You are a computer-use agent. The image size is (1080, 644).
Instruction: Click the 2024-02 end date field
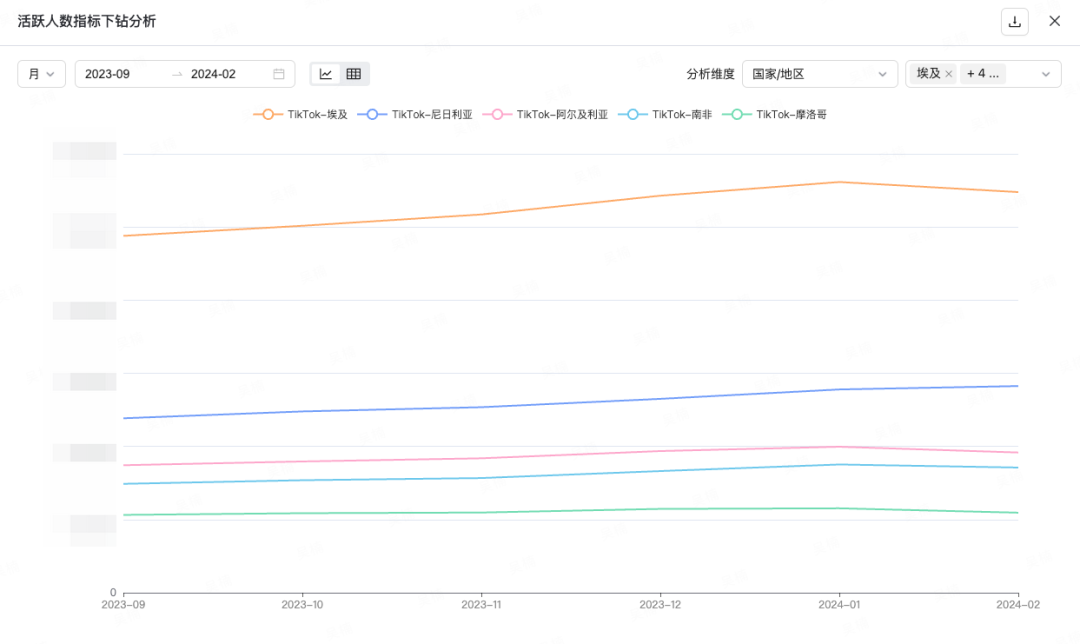point(213,74)
